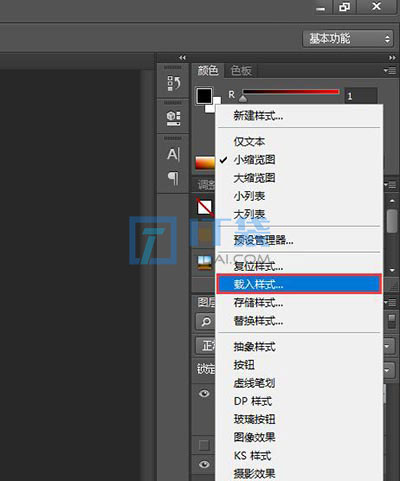Load the DP 样式 style set
This screenshot has height=481, width=400.
[299, 401]
